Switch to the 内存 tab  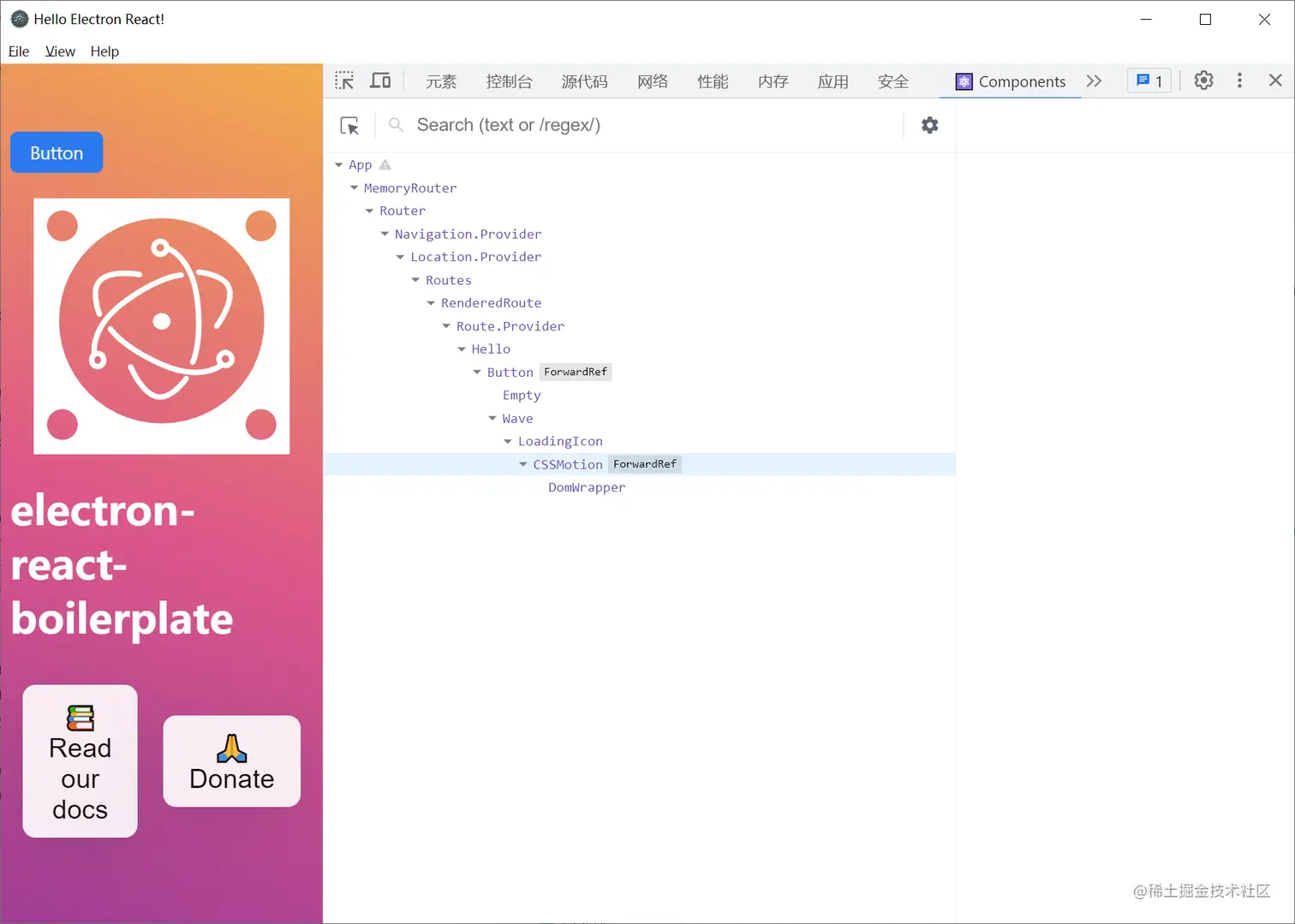click(773, 81)
